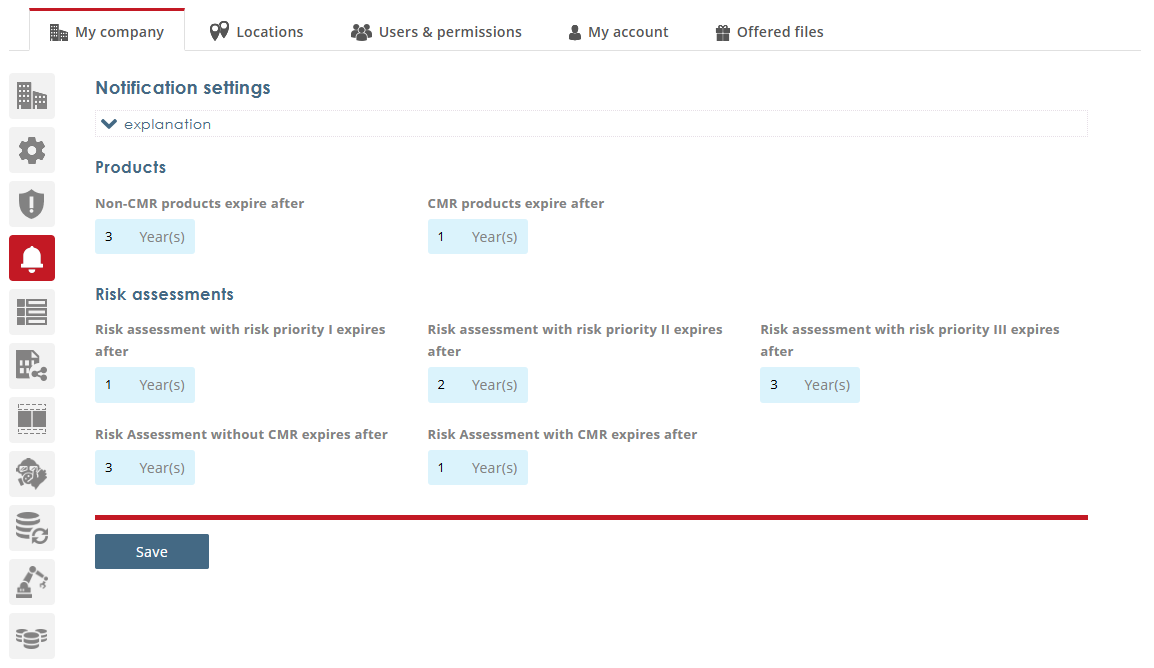Click the CMR products expiry years field
Viewport: 1154px width, 668px height.
click(448, 237)
